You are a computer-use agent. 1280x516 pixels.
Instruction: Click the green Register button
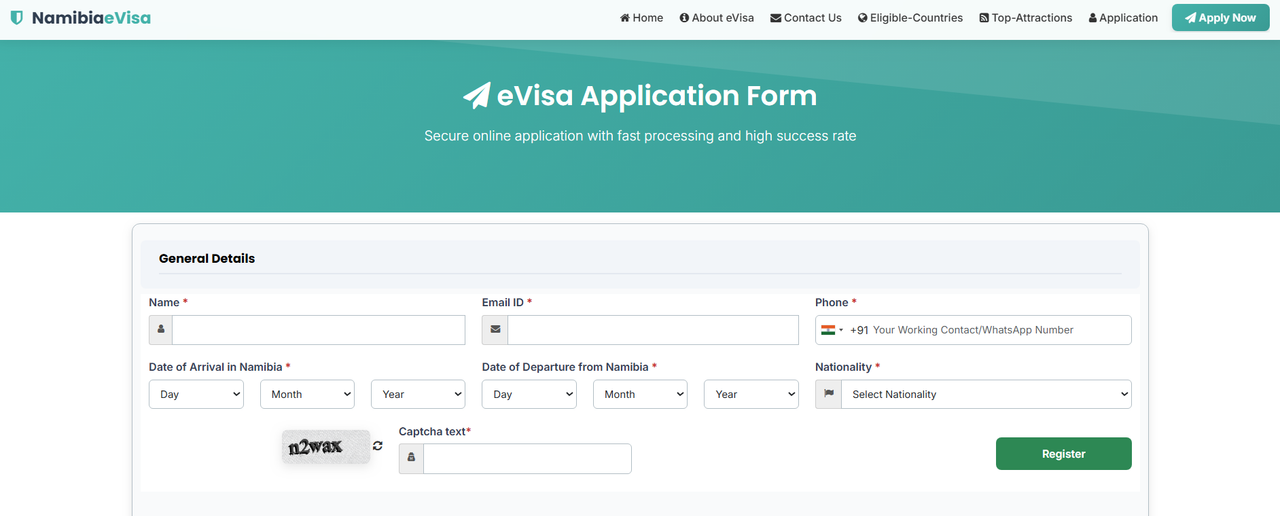coord(1064,454)
